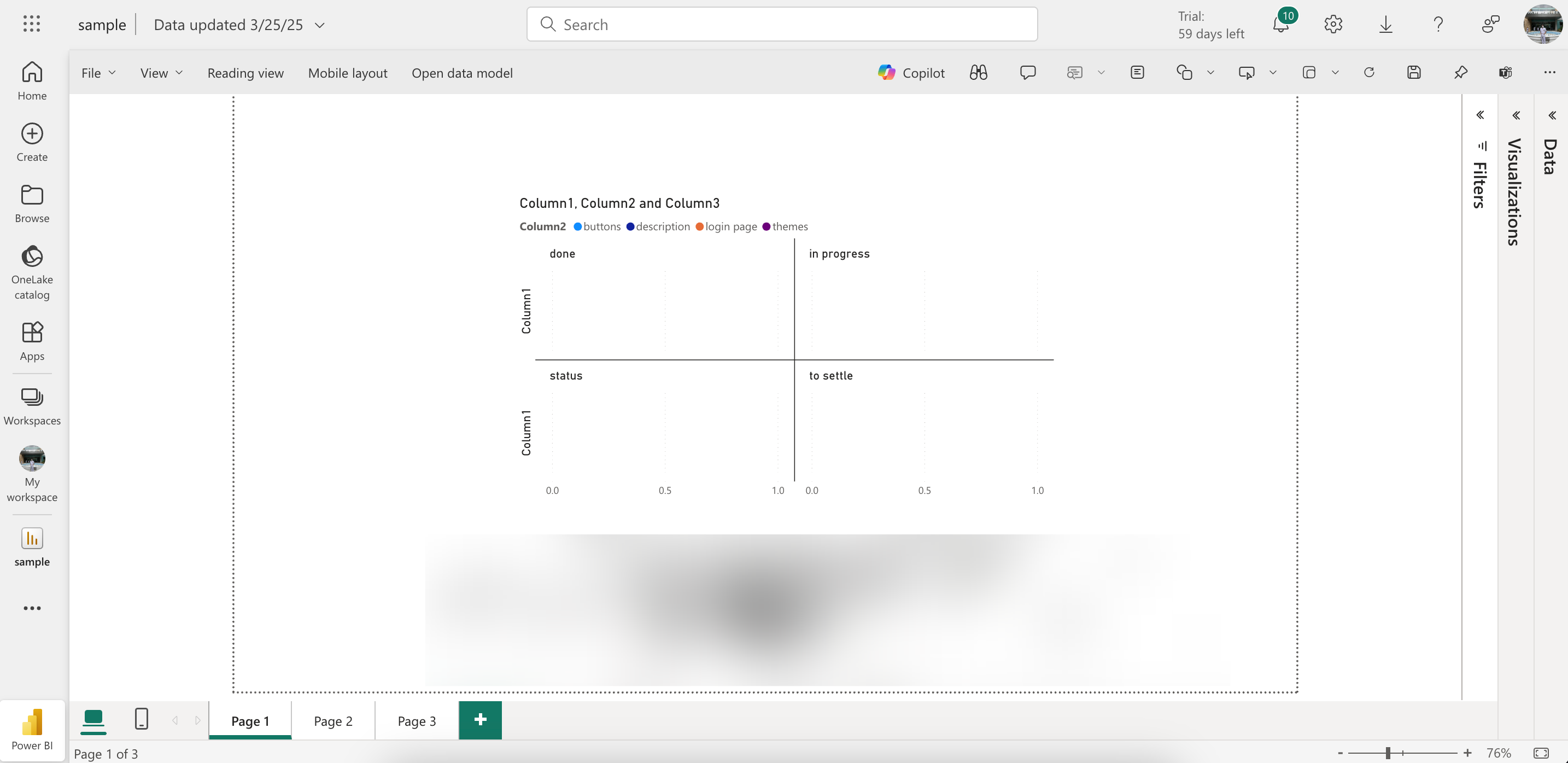Image resolution: width=1568 pixels, height=763 pixels.
Task: Click Reading view button
Action: (245, 73)
